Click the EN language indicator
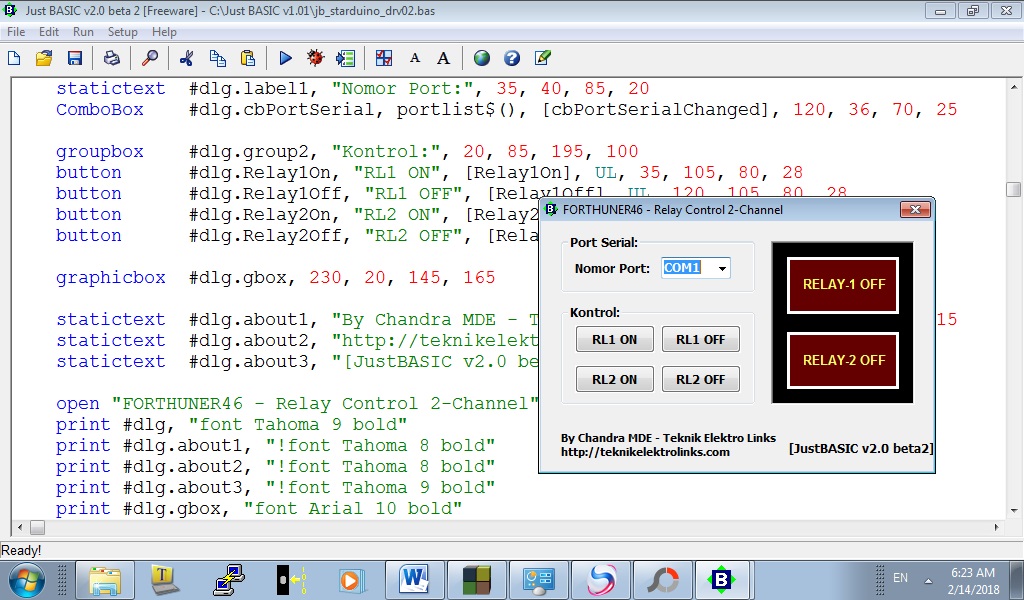Image resolution: width=1024 pixels, height=600 pixels. point(900,578)
